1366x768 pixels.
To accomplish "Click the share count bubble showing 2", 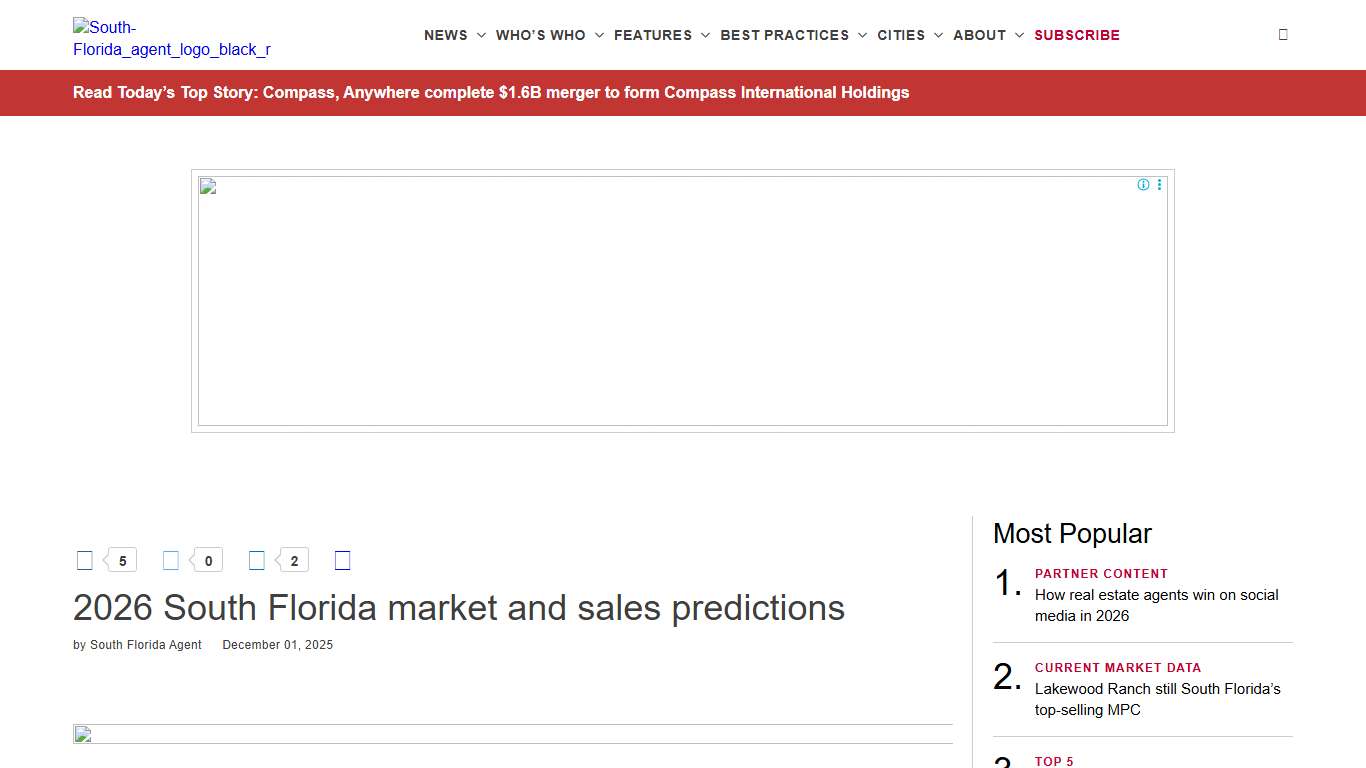I will click(294, 561).
